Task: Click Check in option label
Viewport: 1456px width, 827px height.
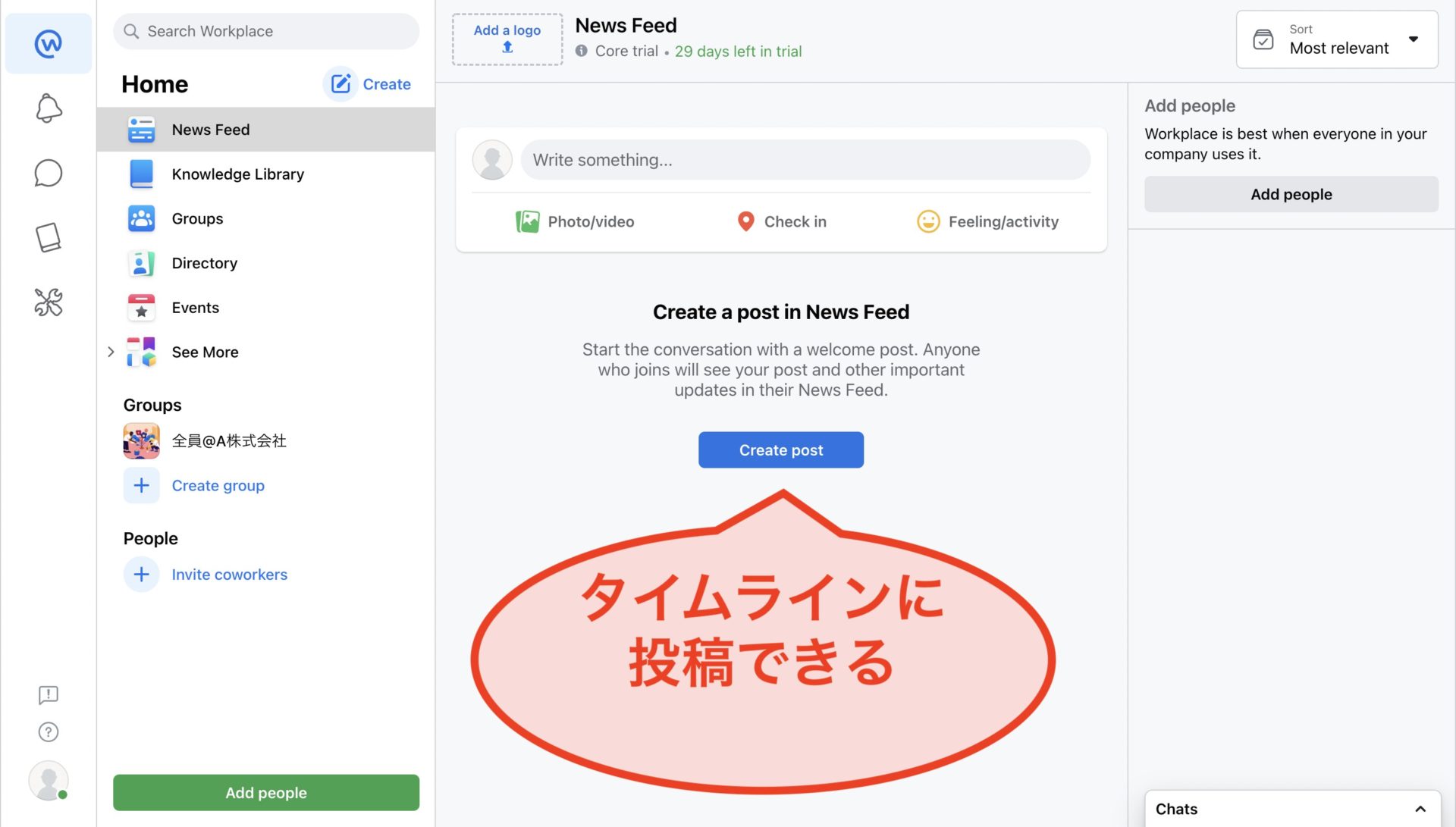Action: (x=795, y=221)
